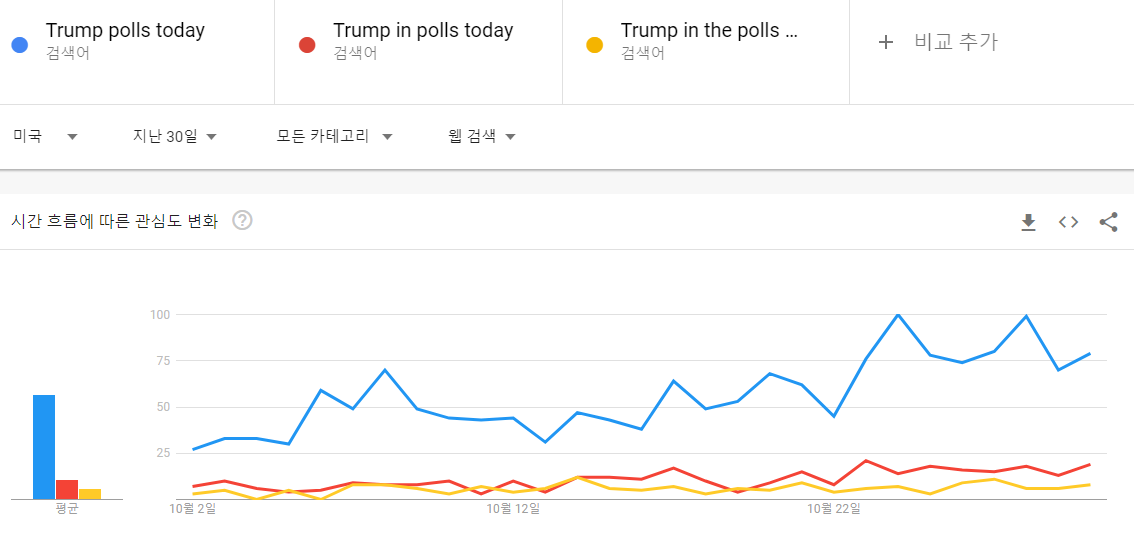Click the 10월 12일 date label
The image size is (1134, 538).
(x=513, y=508)
